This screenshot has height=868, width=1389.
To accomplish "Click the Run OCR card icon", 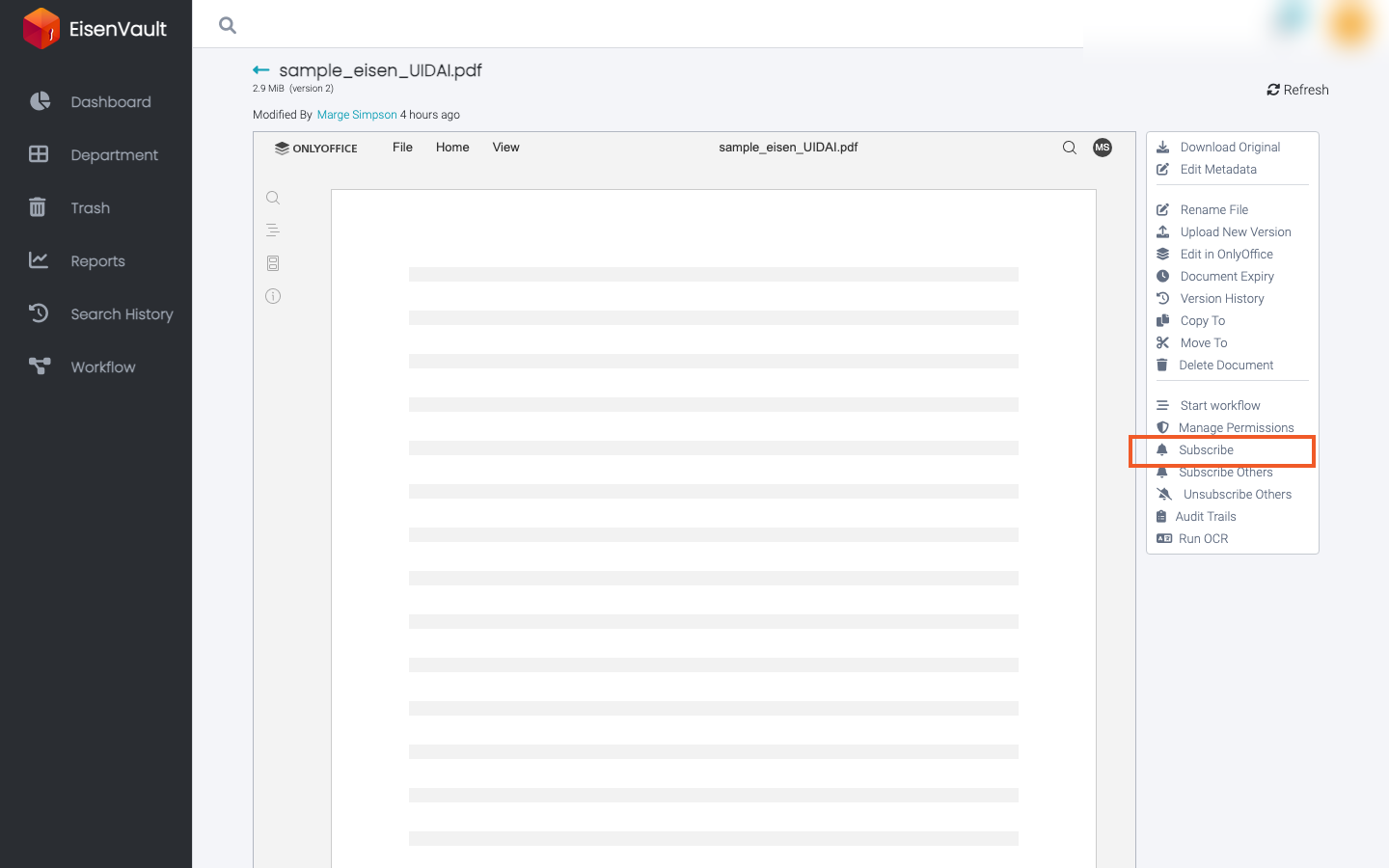I will 1164,538.
